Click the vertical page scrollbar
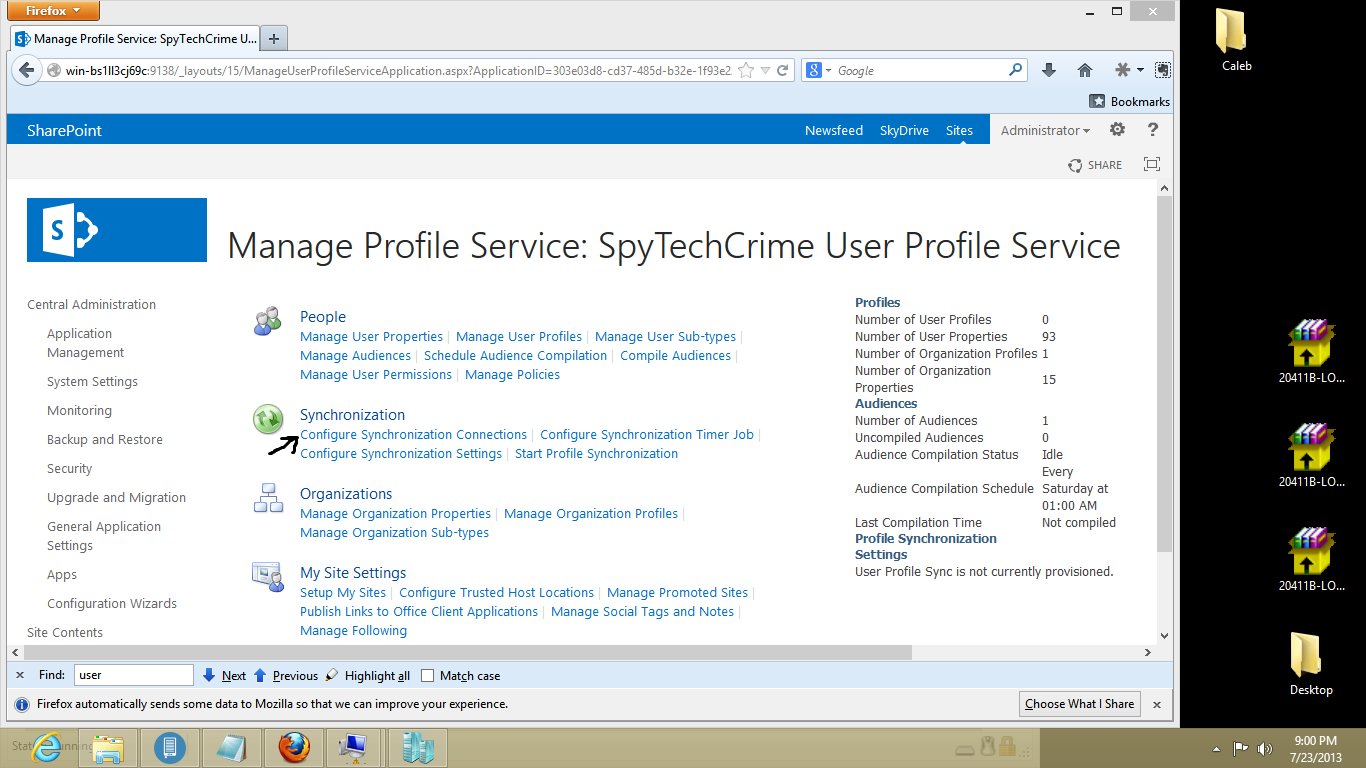The width and height of the screenshot is (1366, 768). (x=1163, y=374)
